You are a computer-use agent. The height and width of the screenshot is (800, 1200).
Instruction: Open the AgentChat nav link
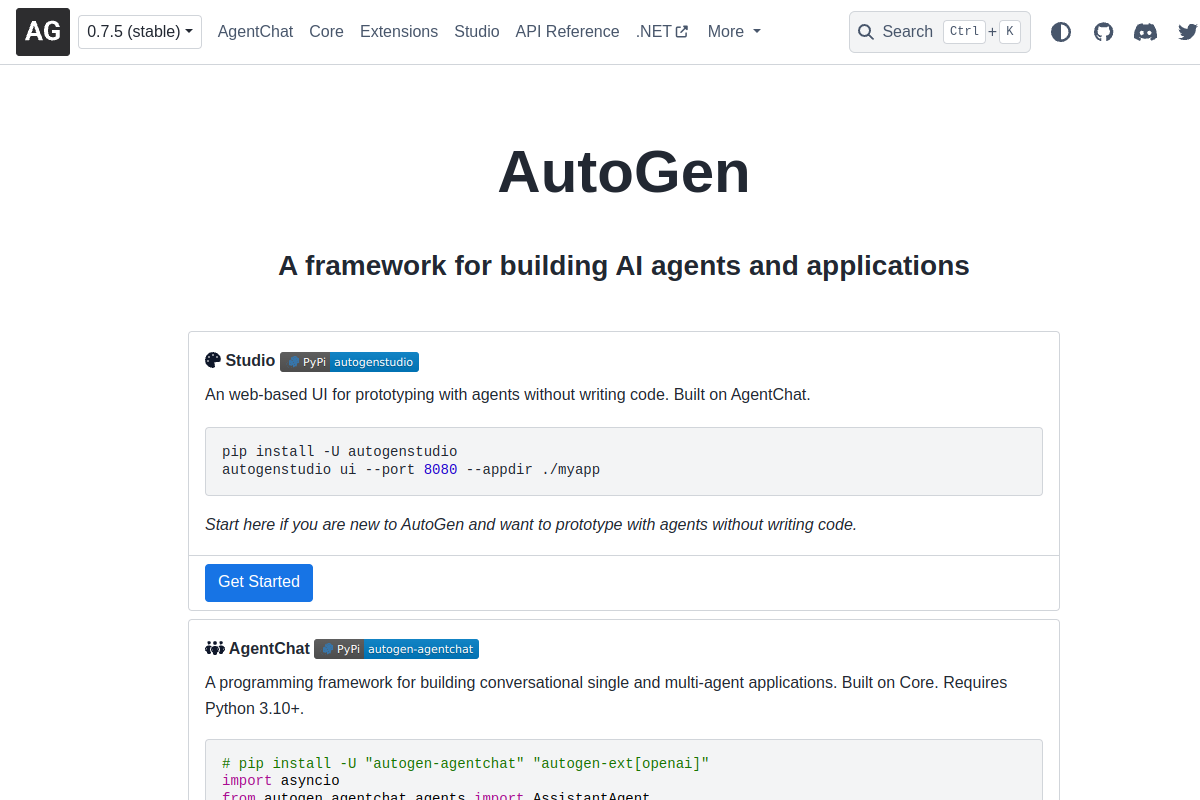tap(255, 31)
